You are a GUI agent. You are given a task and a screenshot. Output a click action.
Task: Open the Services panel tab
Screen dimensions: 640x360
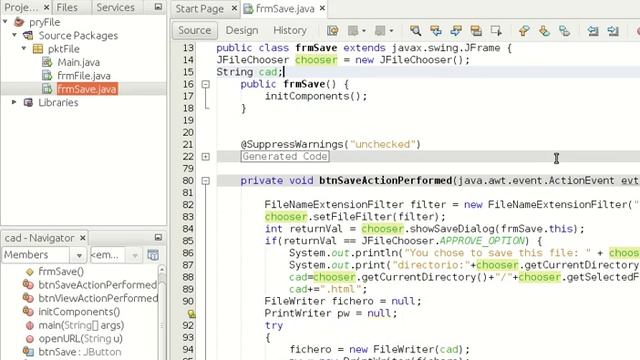tap(115, 7)
